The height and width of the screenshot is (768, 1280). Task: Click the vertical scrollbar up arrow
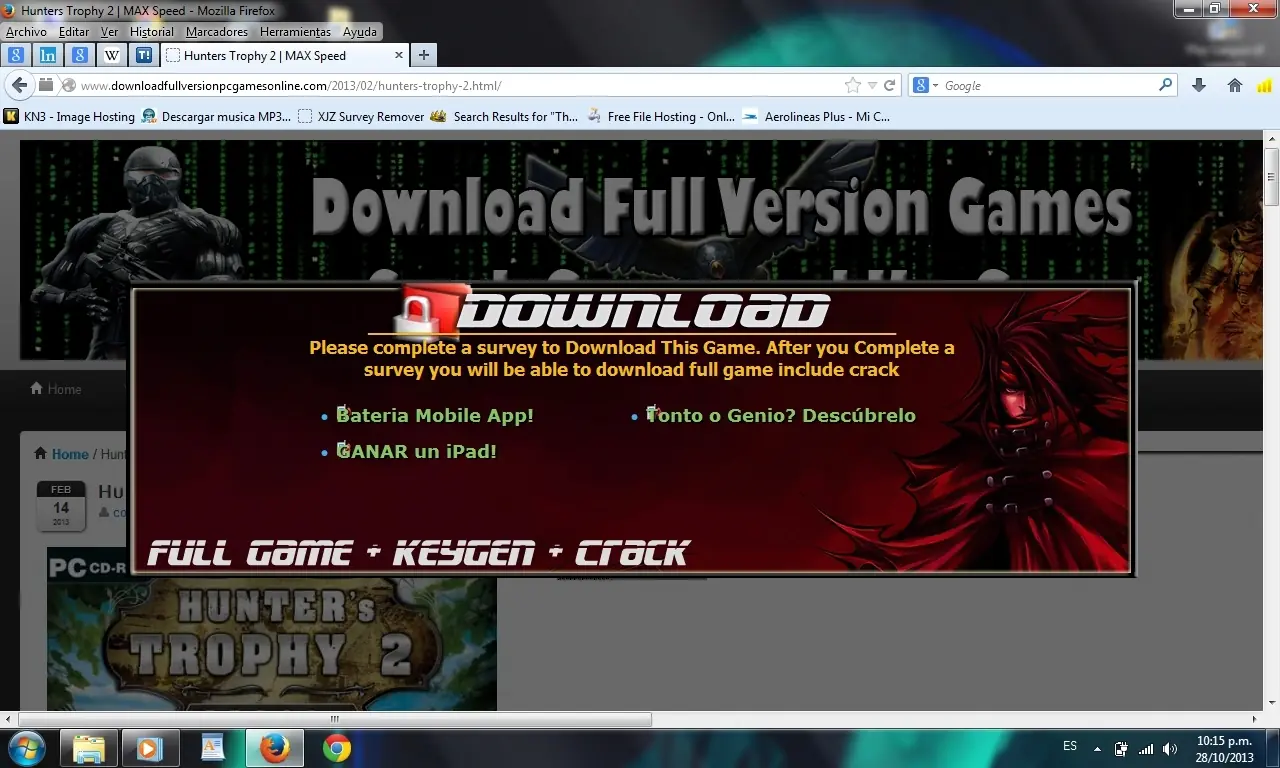click(x=1272, y=140)
